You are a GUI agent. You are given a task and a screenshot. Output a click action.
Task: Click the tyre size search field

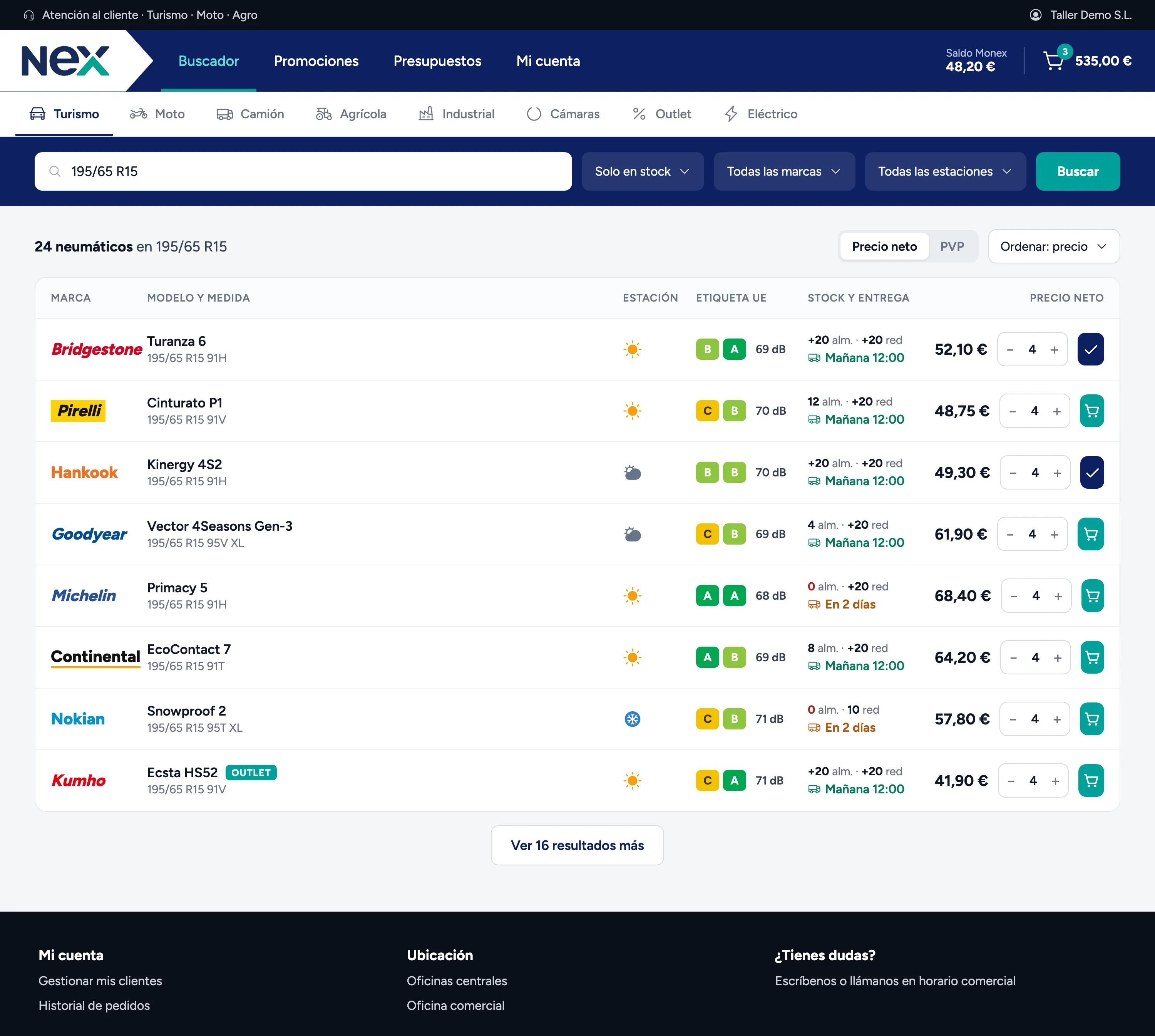pyautogui.click(x=303, y=171)
